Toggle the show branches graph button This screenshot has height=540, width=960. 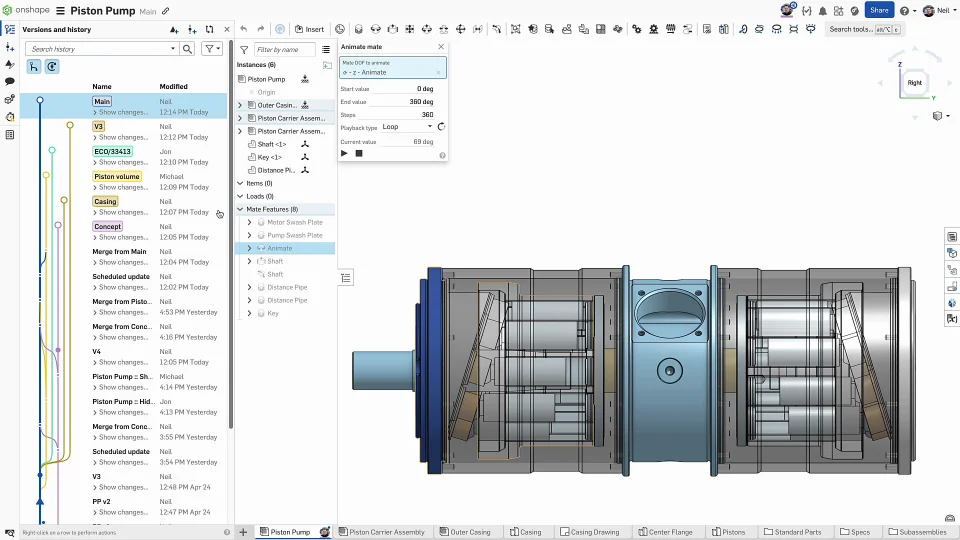(x=34, y=67)
